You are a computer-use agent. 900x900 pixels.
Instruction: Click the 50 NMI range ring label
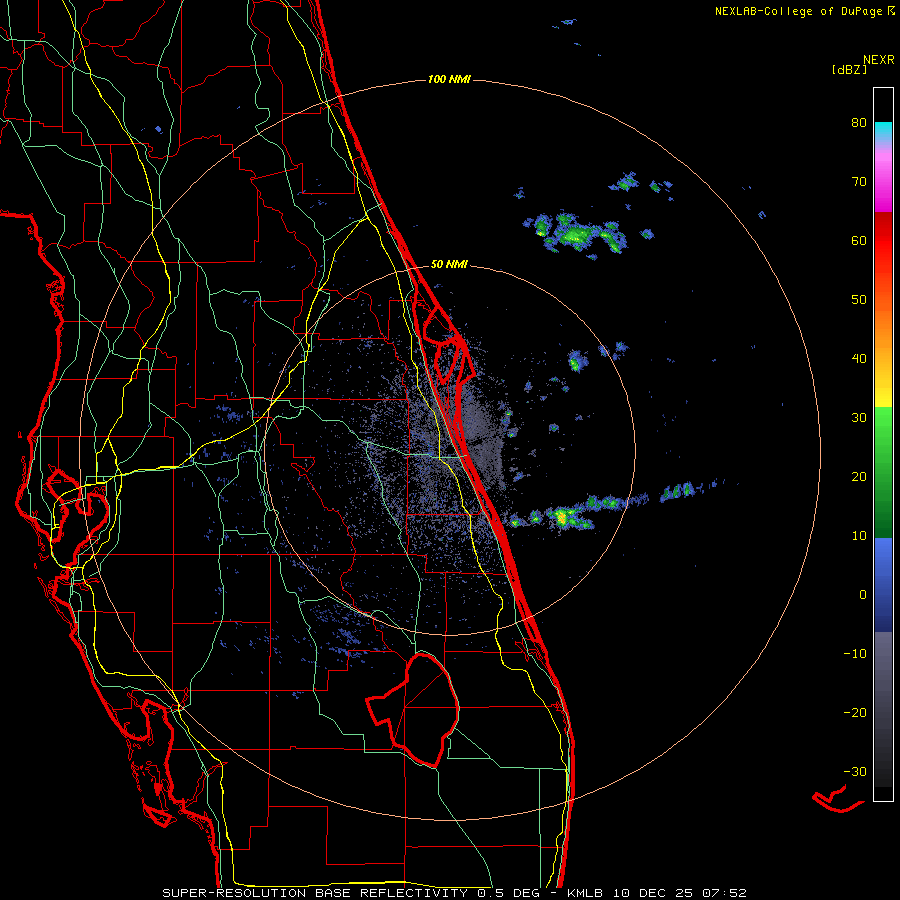[449, 265]
